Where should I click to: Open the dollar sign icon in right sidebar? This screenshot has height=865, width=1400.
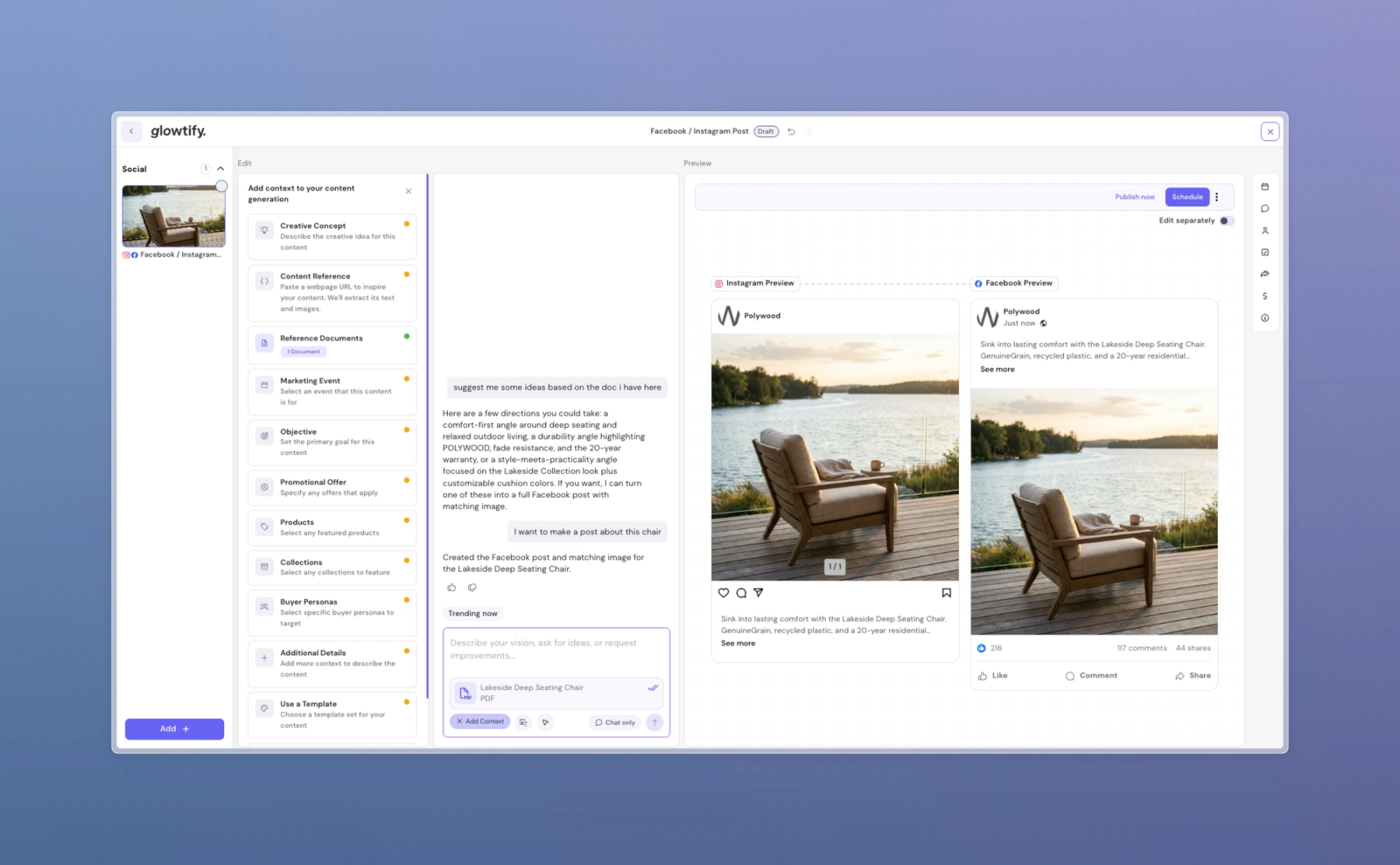pyautogui.click(x=1264, y=296)
